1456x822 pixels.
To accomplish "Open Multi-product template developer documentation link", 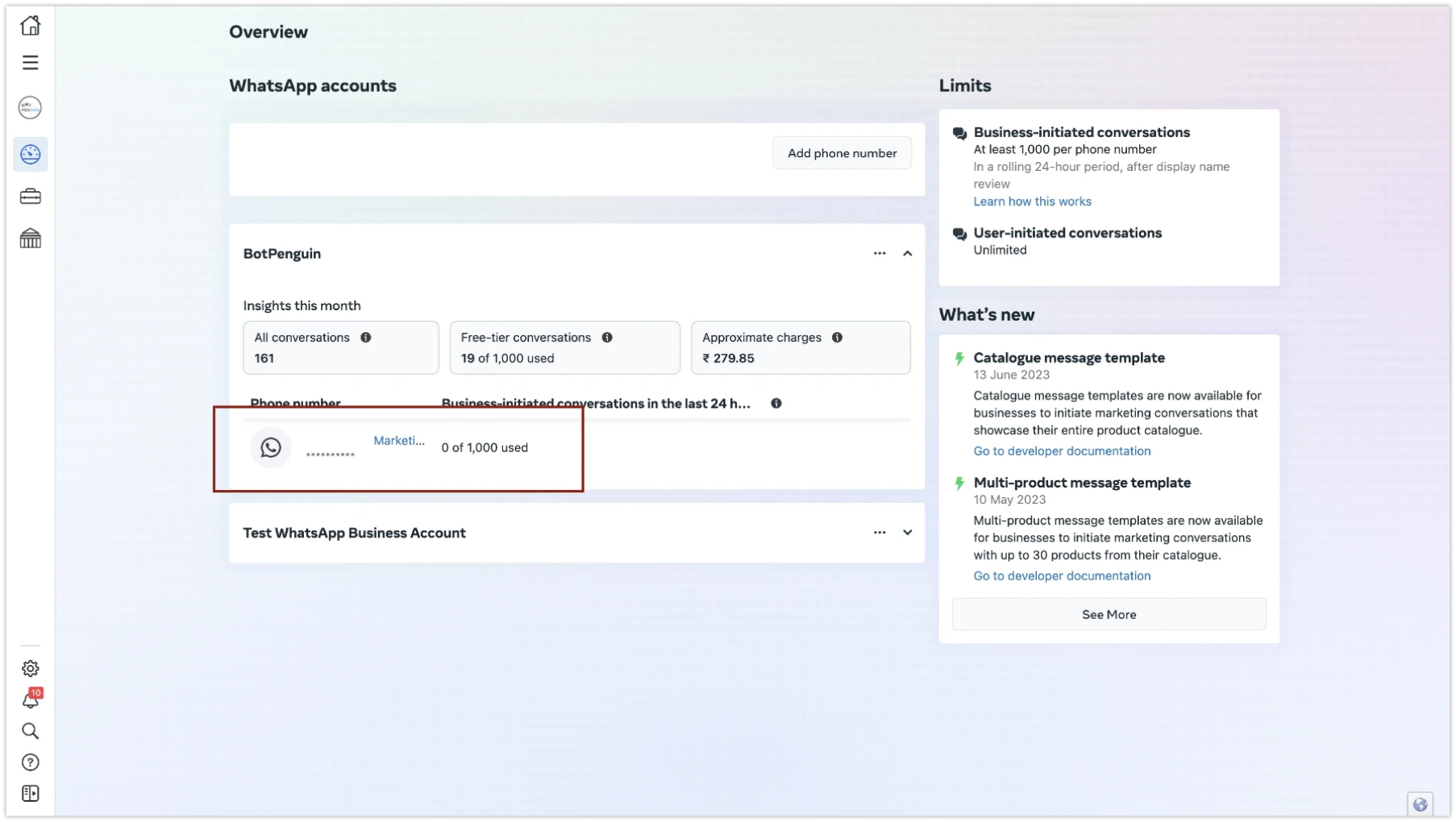I will [1062, 576].
